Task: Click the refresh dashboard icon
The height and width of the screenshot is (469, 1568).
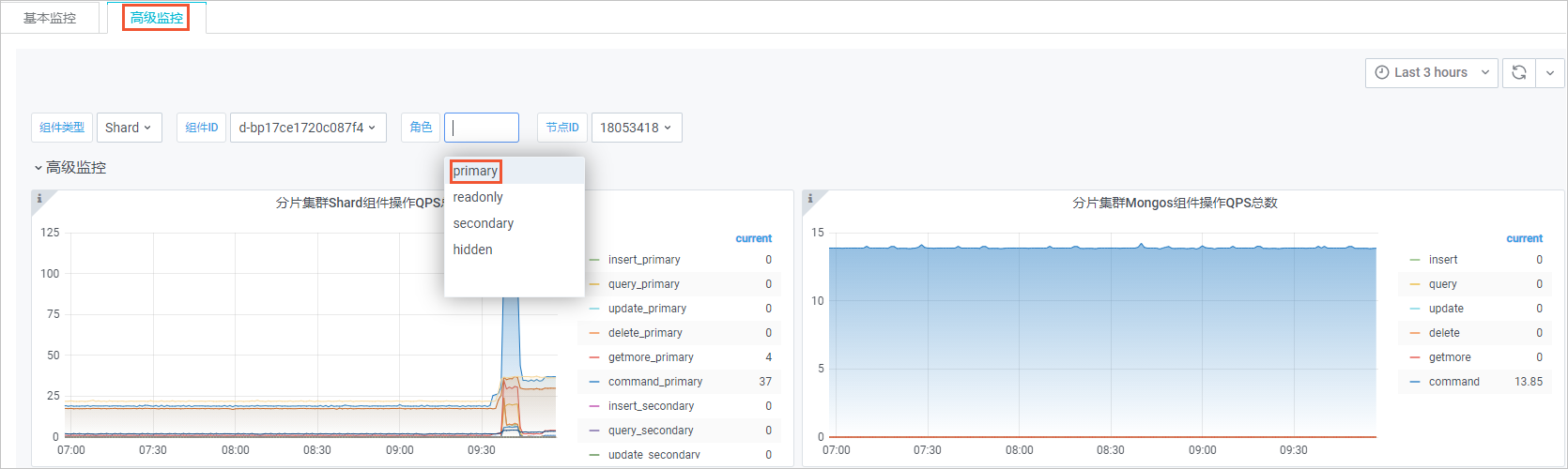Action: point(1519,72)
